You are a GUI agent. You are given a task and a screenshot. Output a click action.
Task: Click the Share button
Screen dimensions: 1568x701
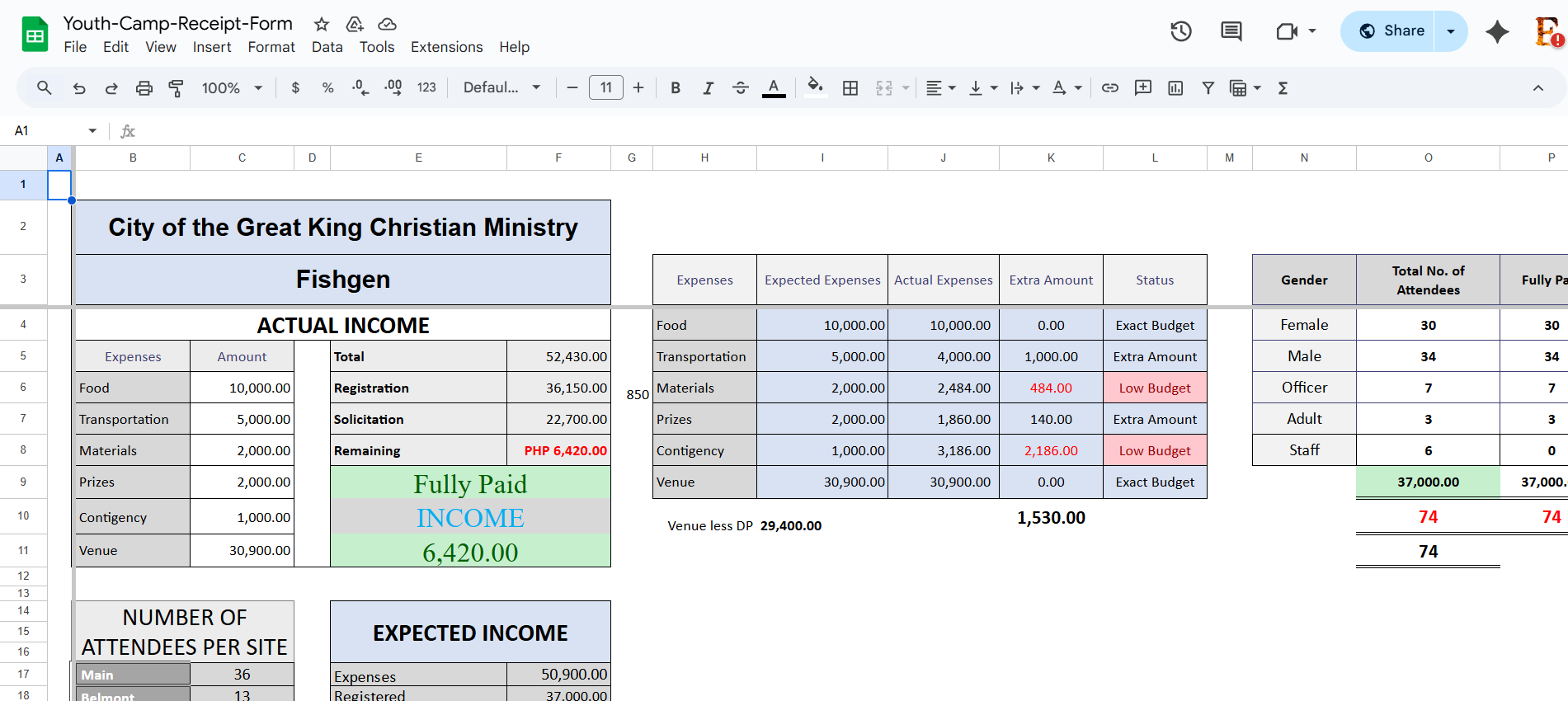(1388, 31)
